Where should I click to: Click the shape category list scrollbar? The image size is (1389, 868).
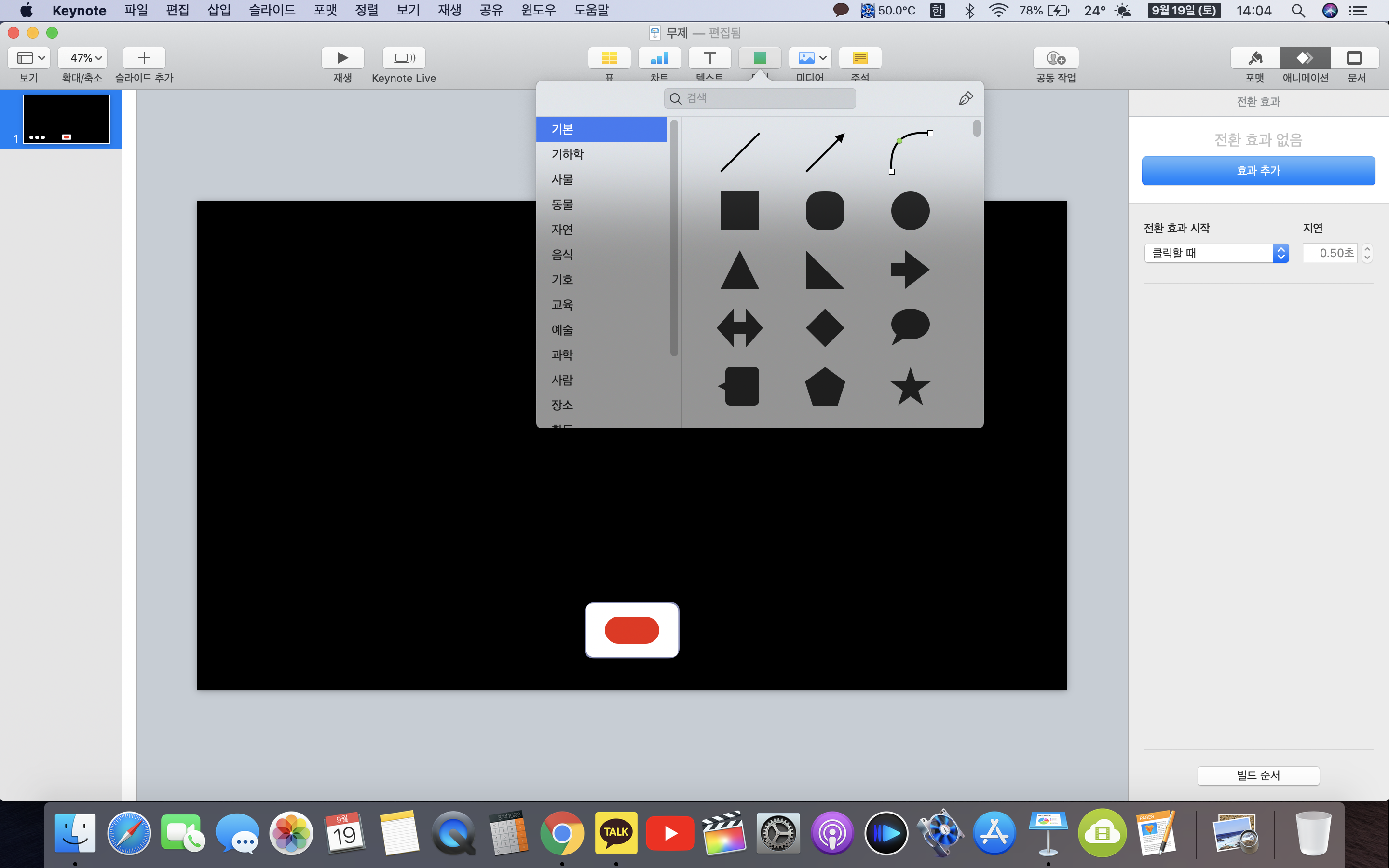coord(674,237)
